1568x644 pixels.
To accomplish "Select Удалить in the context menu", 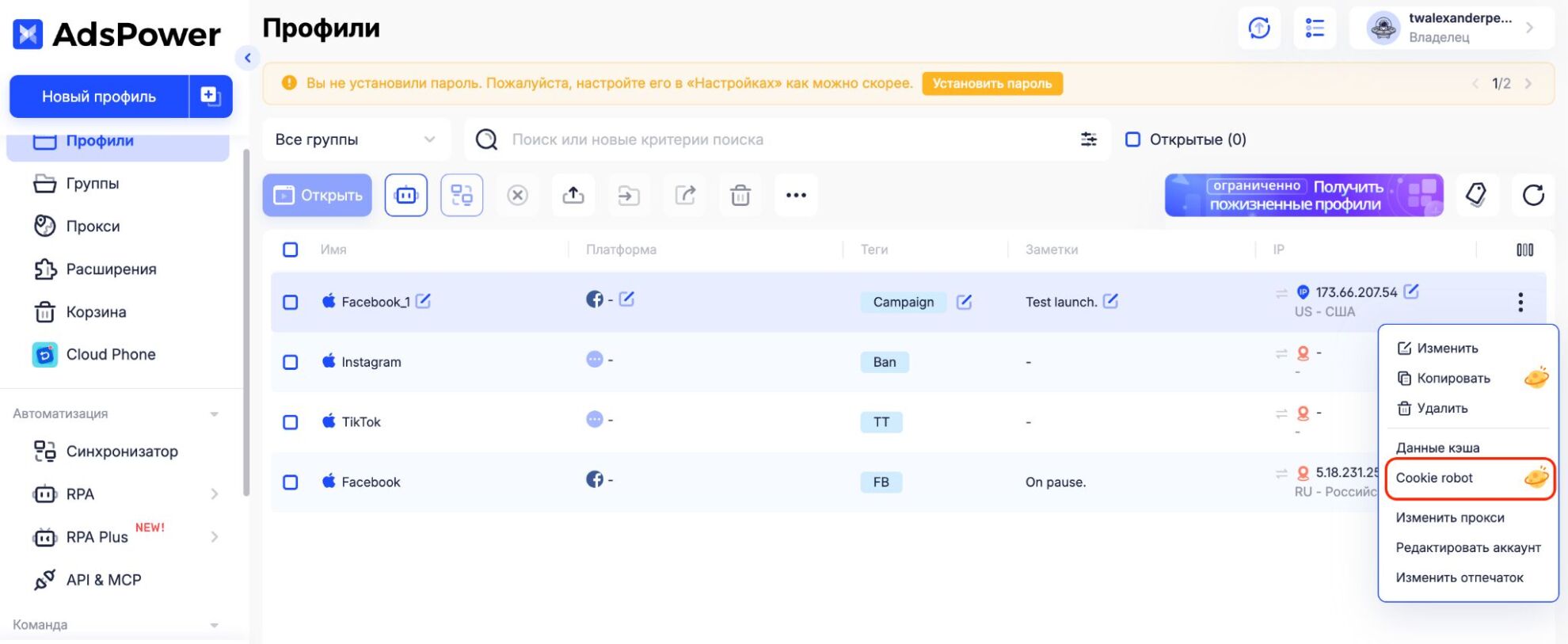I will point(1433,409).
